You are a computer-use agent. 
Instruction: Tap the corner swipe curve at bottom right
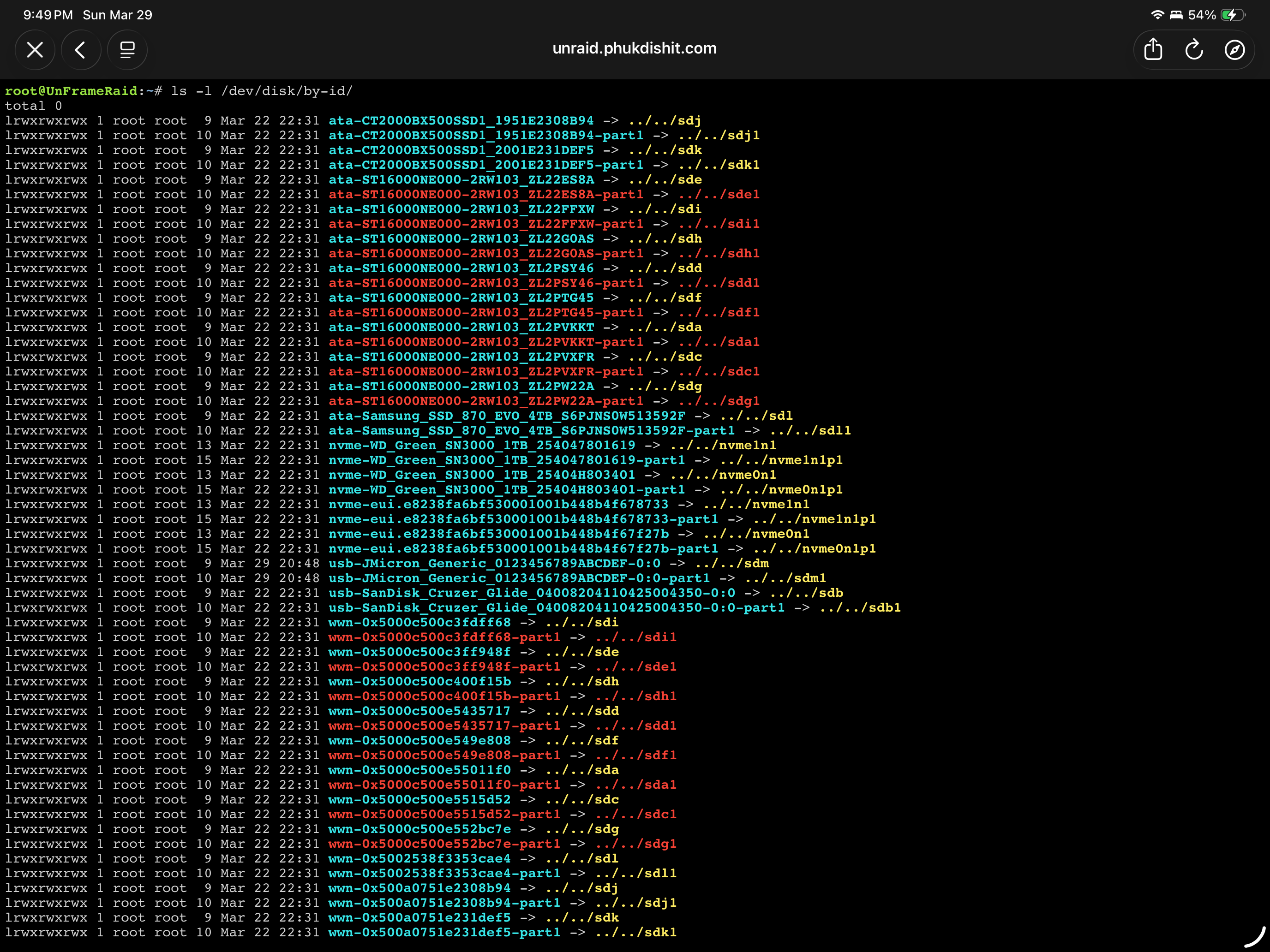(x=1254, y=936)
